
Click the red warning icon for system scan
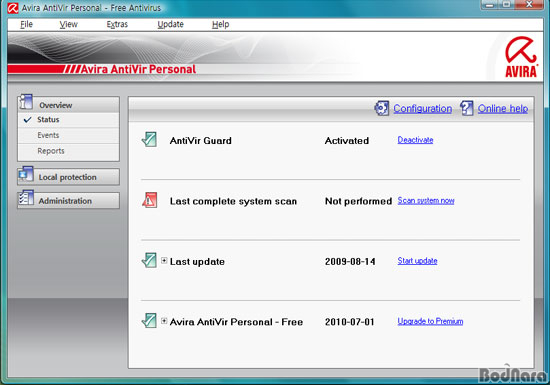point(149,200)
